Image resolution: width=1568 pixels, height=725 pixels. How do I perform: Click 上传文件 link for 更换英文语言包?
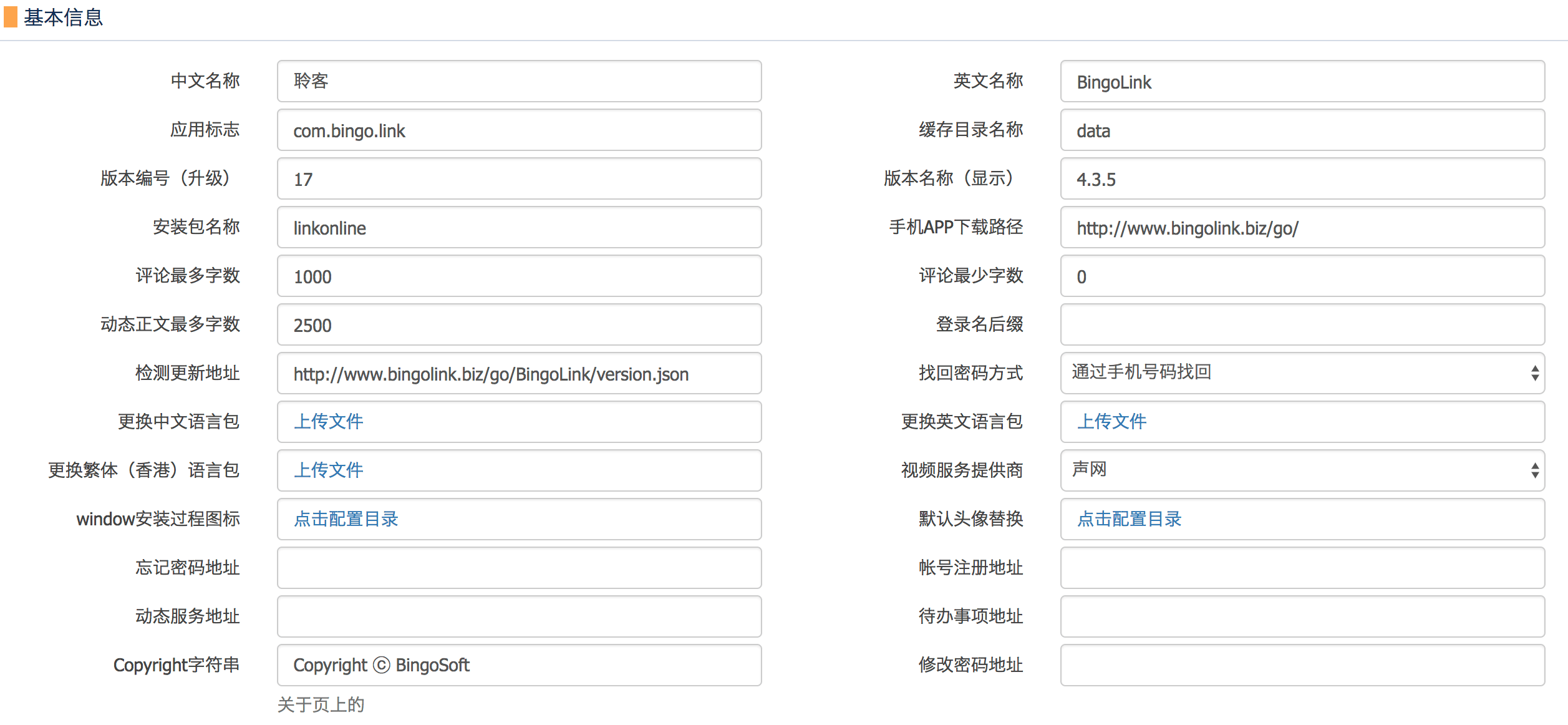(1111, 421)
